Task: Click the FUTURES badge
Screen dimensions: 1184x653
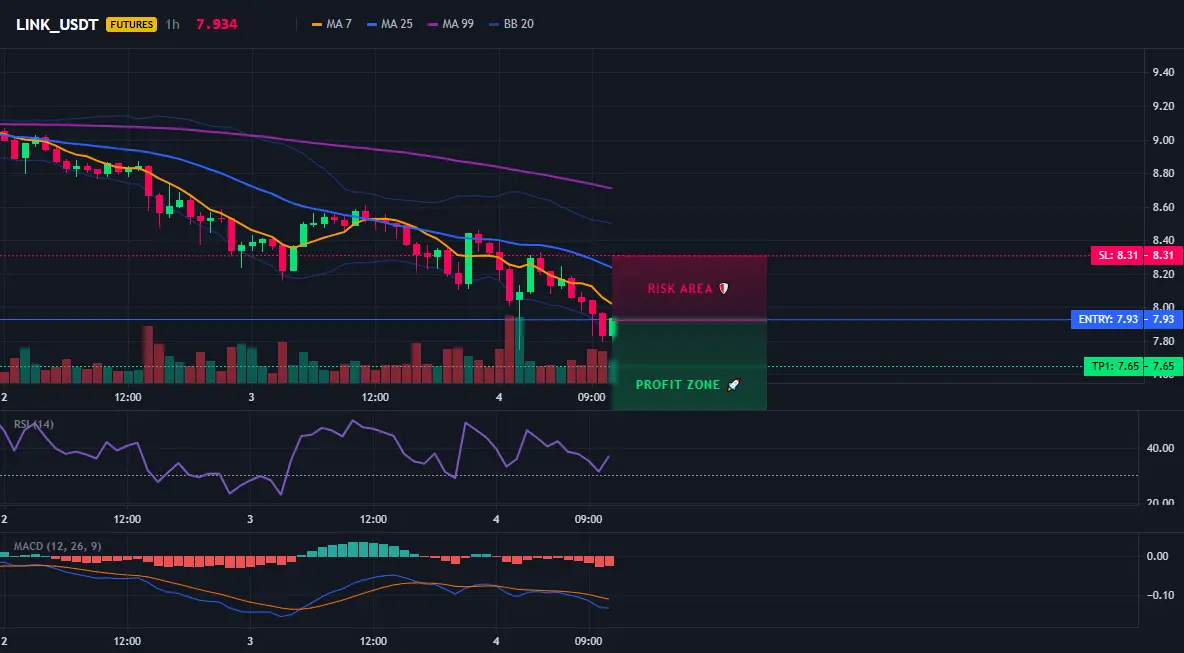Action: 131,24
